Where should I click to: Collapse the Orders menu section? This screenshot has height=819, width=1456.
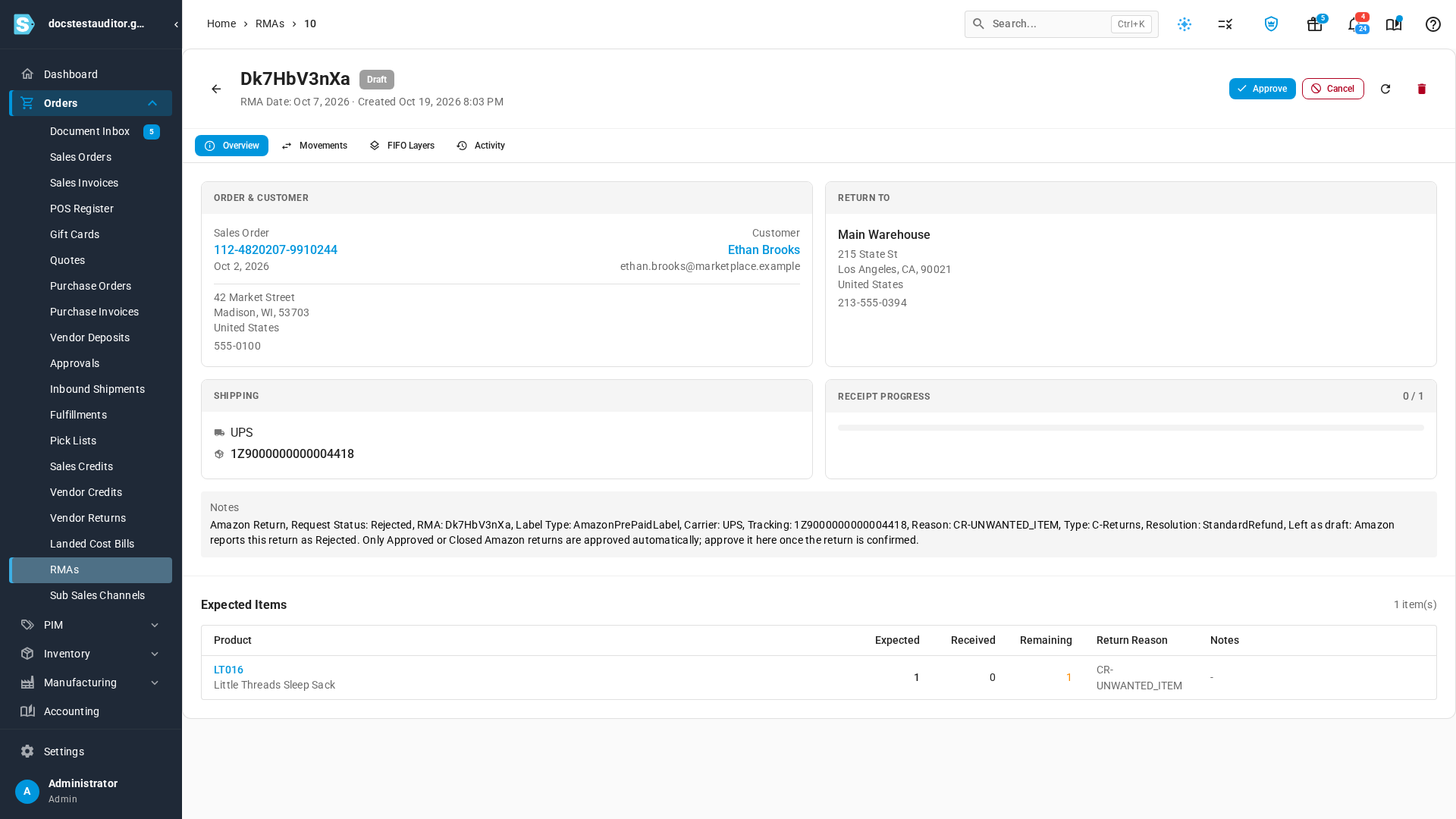click(152, 103)
